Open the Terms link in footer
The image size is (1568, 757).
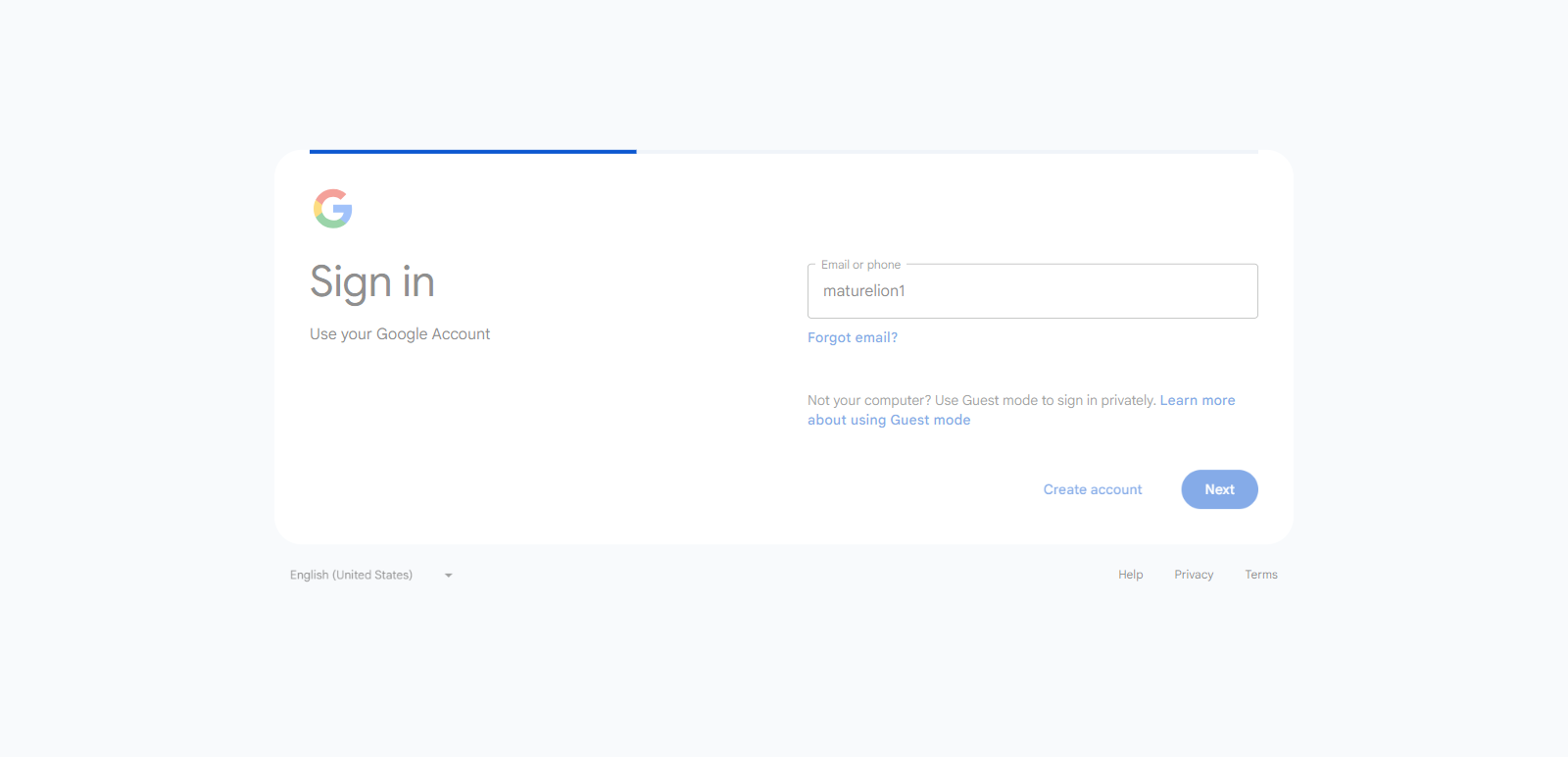click(x=1261, y=575)
